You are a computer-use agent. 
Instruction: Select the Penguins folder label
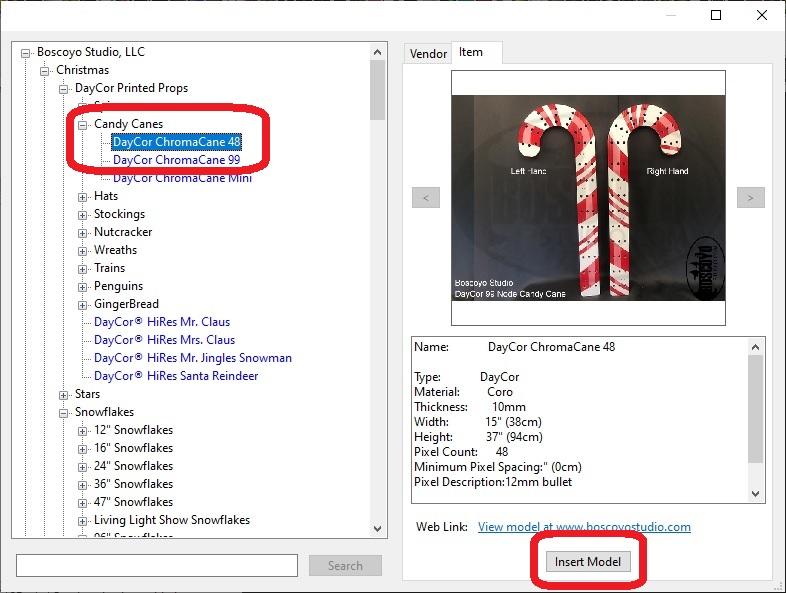[x=118, y=286]
